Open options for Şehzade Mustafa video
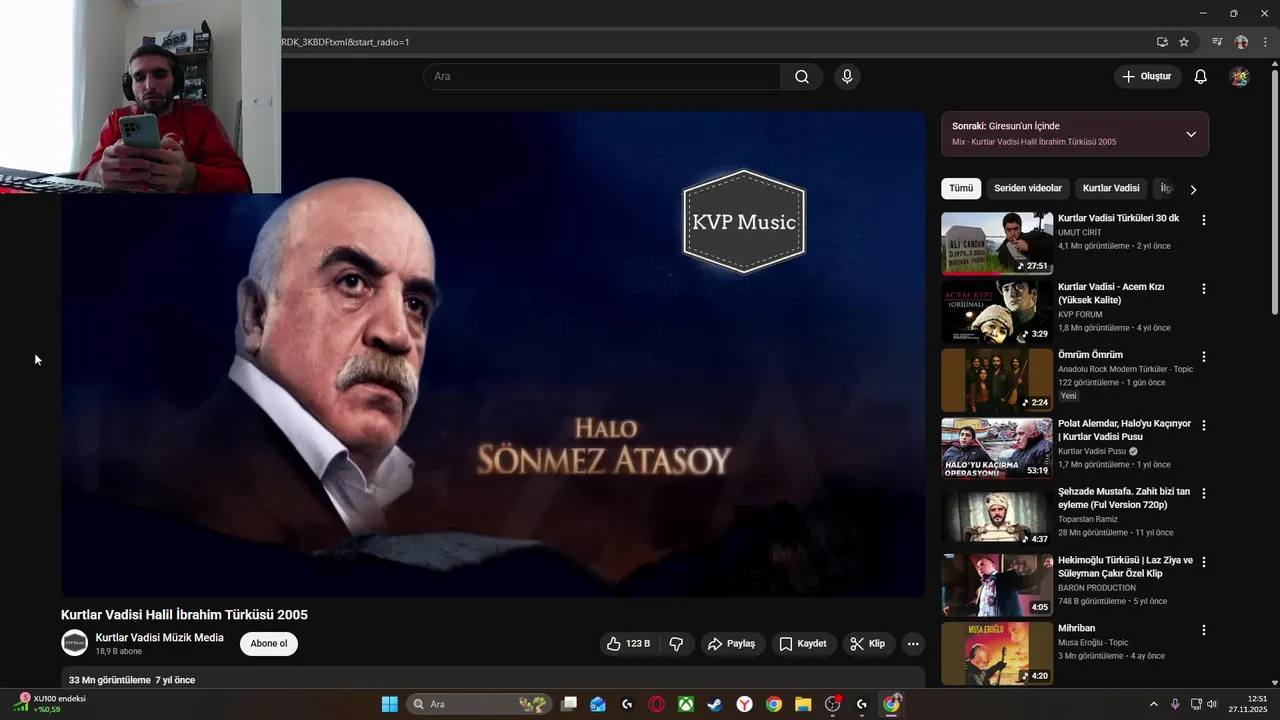The height and width of the screenshot is (720, 1280). pyautogui.click(x=1204, y=493)
